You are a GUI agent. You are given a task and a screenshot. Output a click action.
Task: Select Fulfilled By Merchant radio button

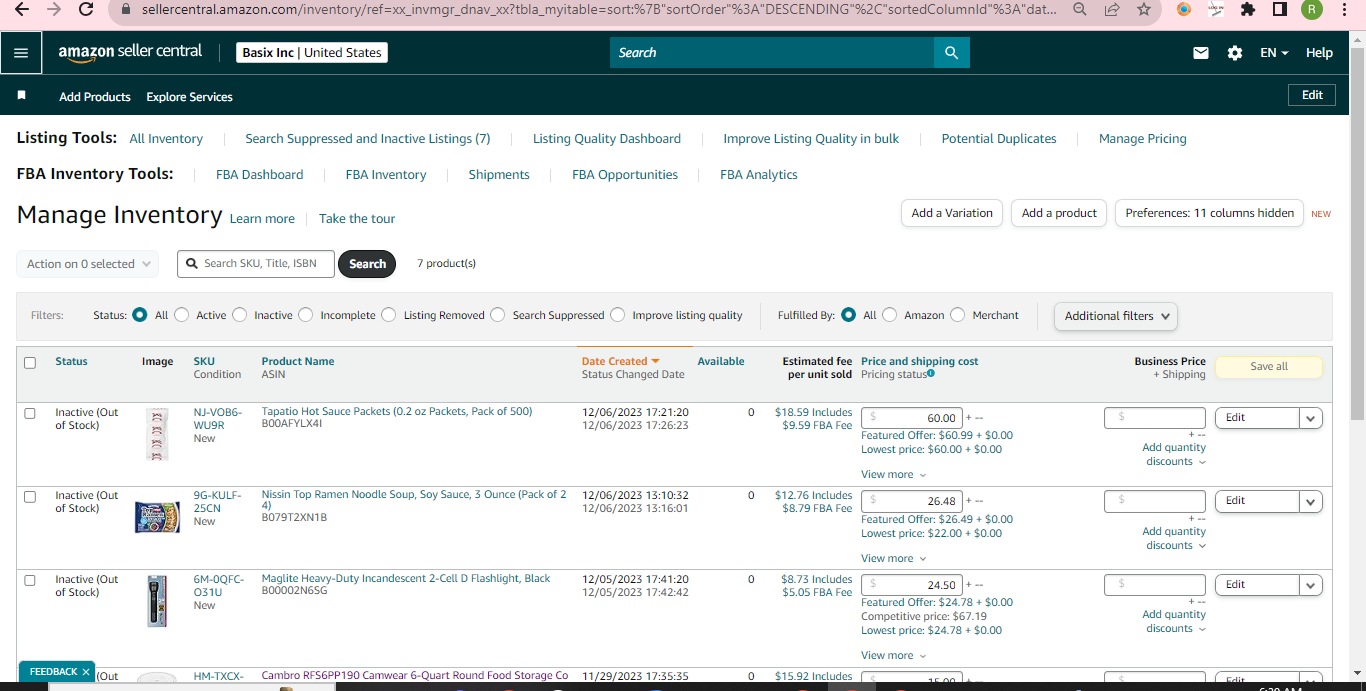coord(957,315)
